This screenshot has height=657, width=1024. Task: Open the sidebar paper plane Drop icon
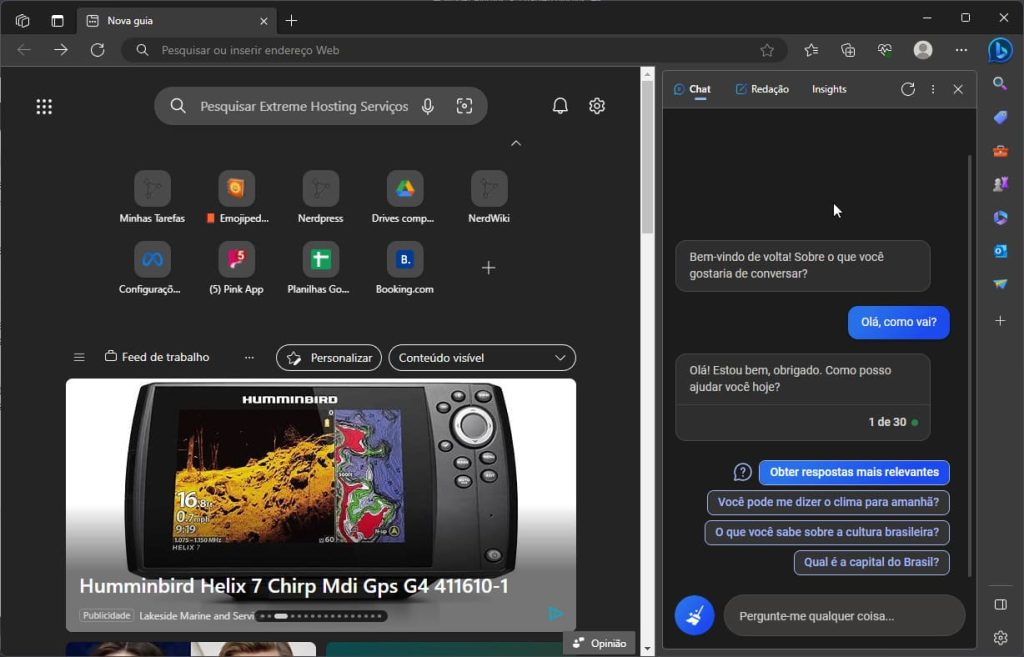1000,284
